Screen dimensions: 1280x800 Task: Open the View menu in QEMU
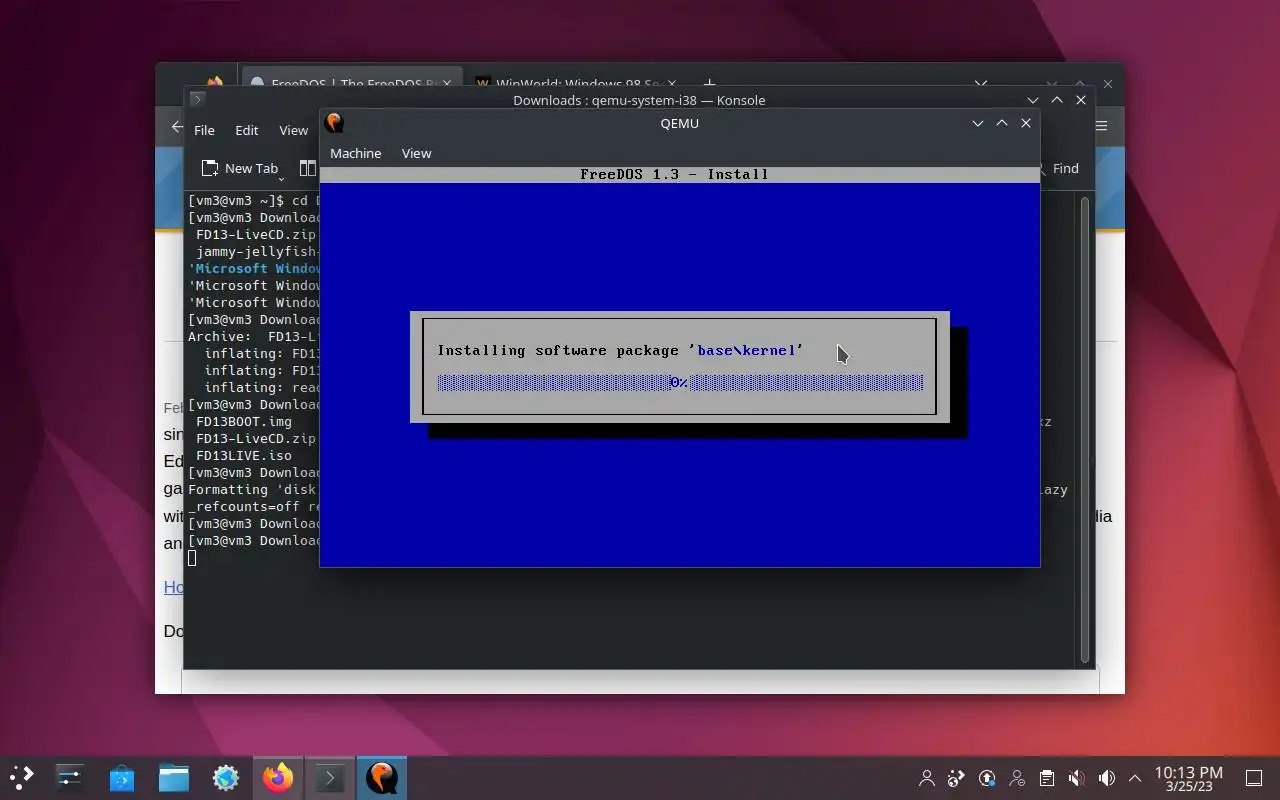coord(416,153)
